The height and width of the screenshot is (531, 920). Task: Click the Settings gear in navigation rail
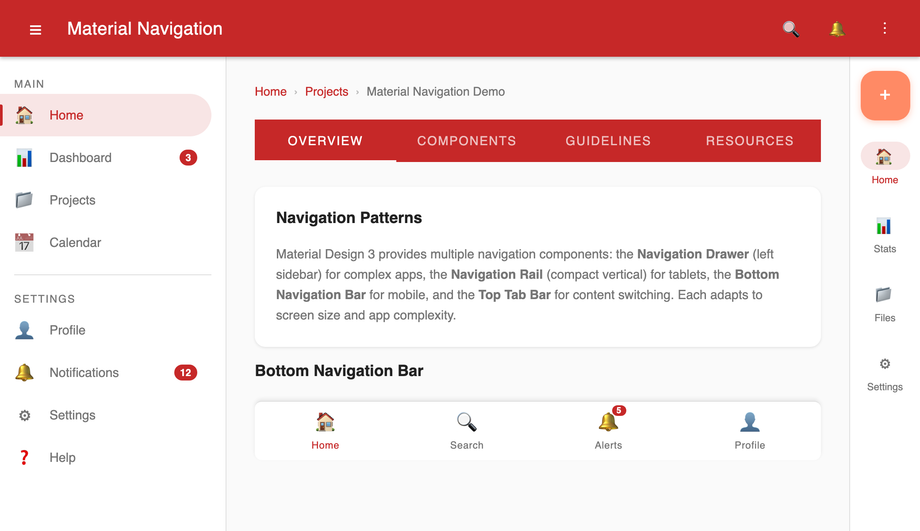pos(885,364)
